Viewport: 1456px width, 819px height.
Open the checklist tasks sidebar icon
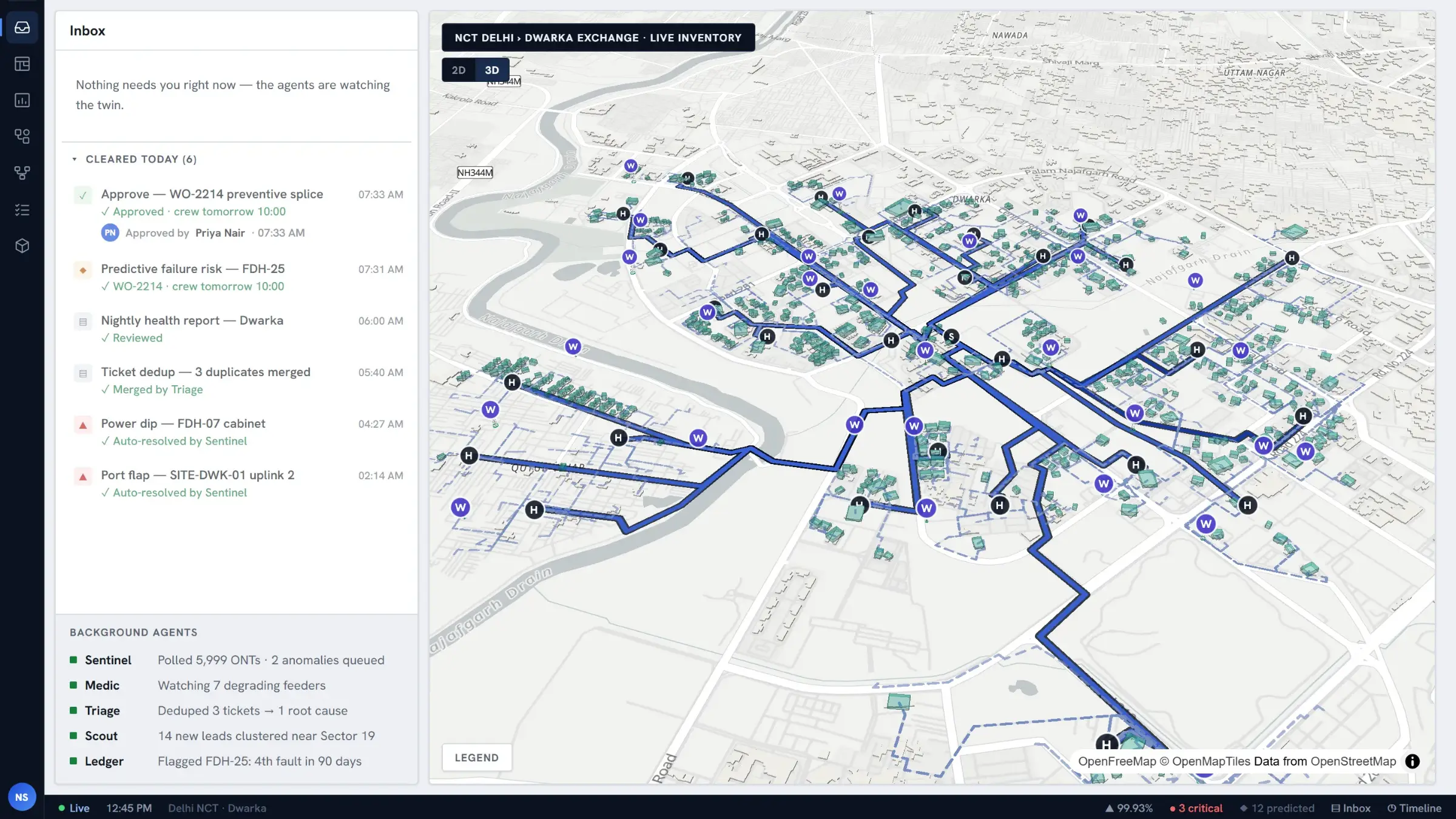point(22,209)
